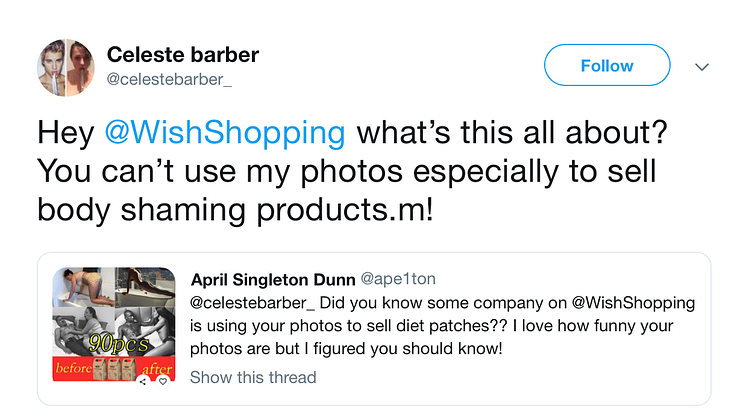The height and width of the screenshot is (419, 746).
Task: Open quoted tweet text about diet patches
Action: pos(442,326)
